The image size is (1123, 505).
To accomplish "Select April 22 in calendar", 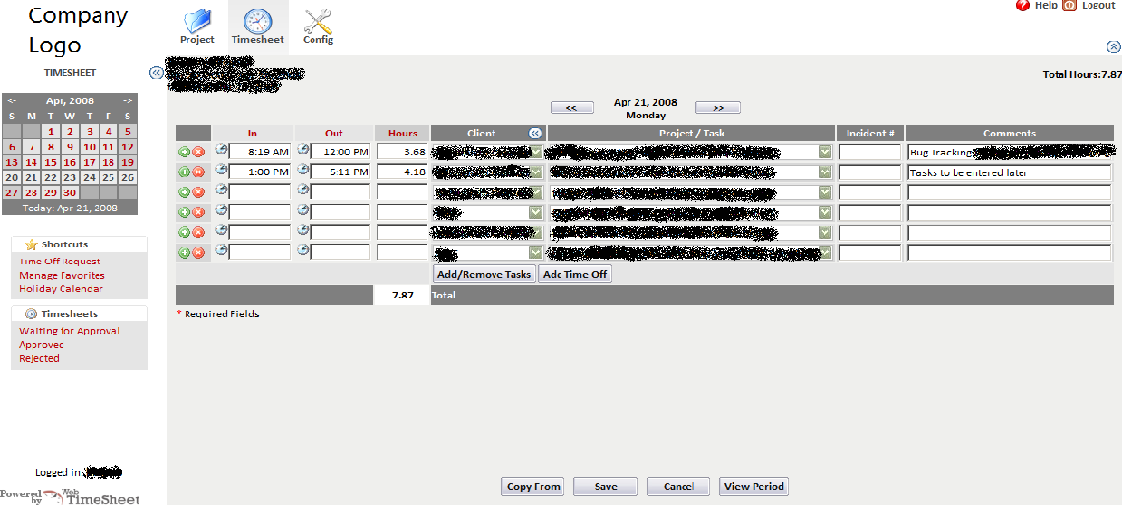I will [50, 178].
